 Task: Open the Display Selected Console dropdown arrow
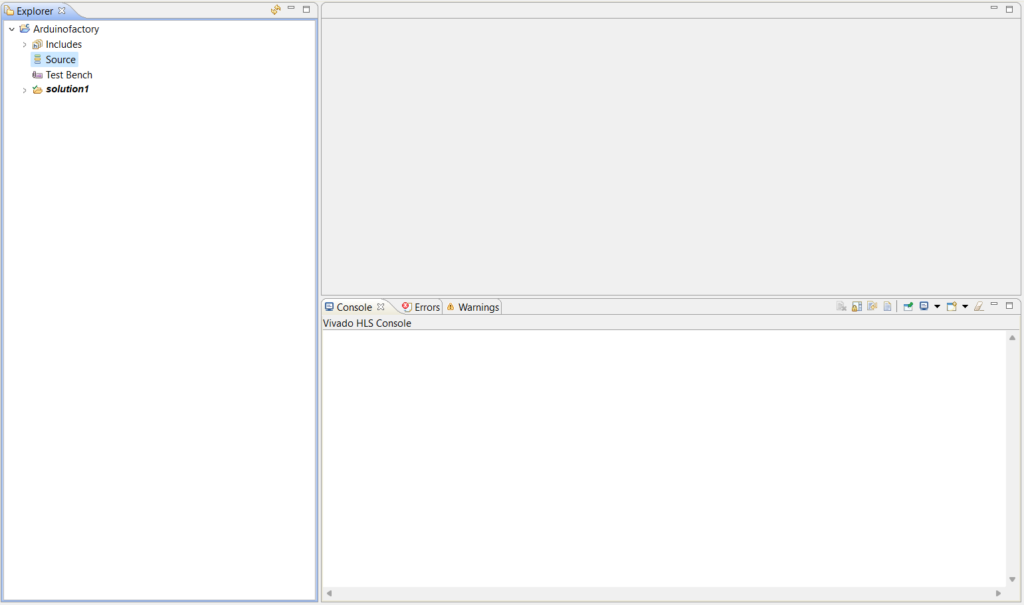pyautogui.click(x=937, y=307)
